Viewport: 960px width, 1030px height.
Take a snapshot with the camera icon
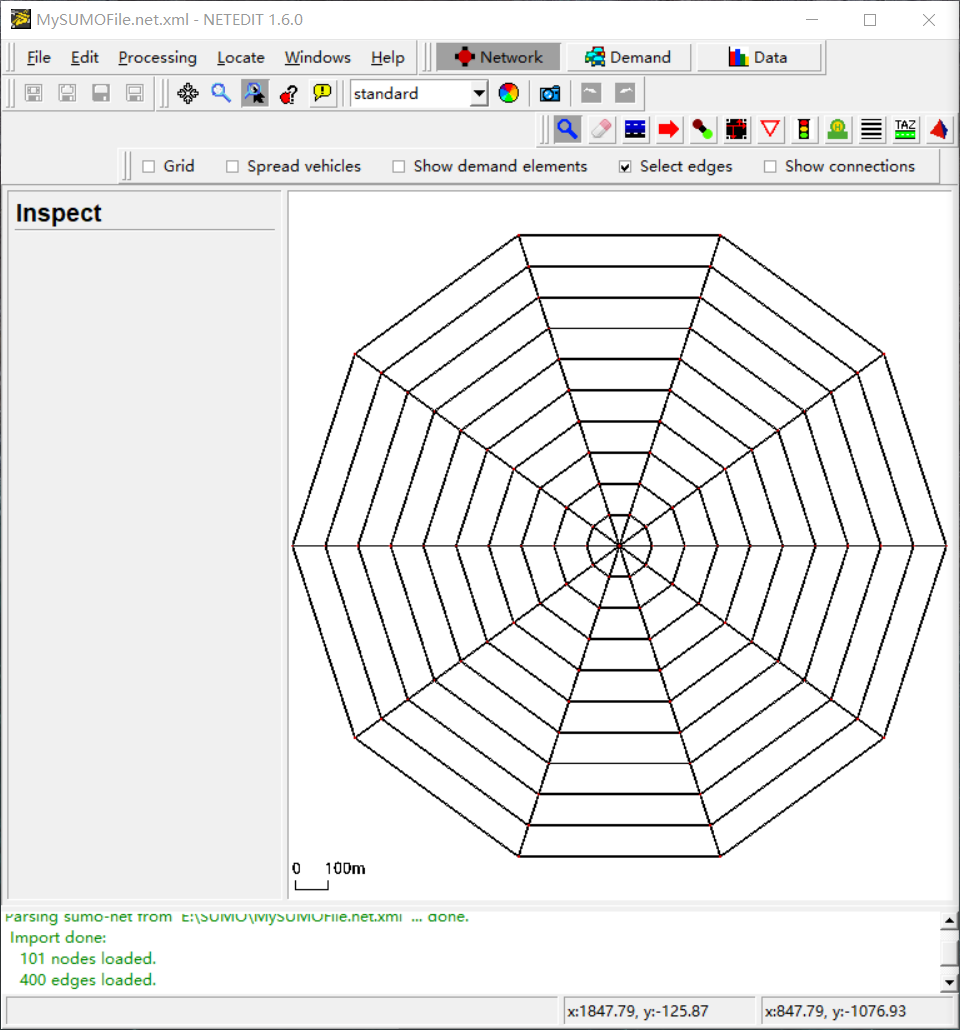click(549, 93)
